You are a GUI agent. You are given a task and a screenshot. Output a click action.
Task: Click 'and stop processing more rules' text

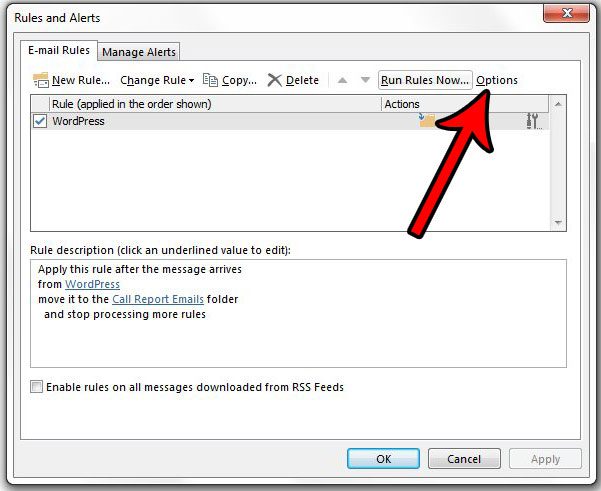pos(125,314)
